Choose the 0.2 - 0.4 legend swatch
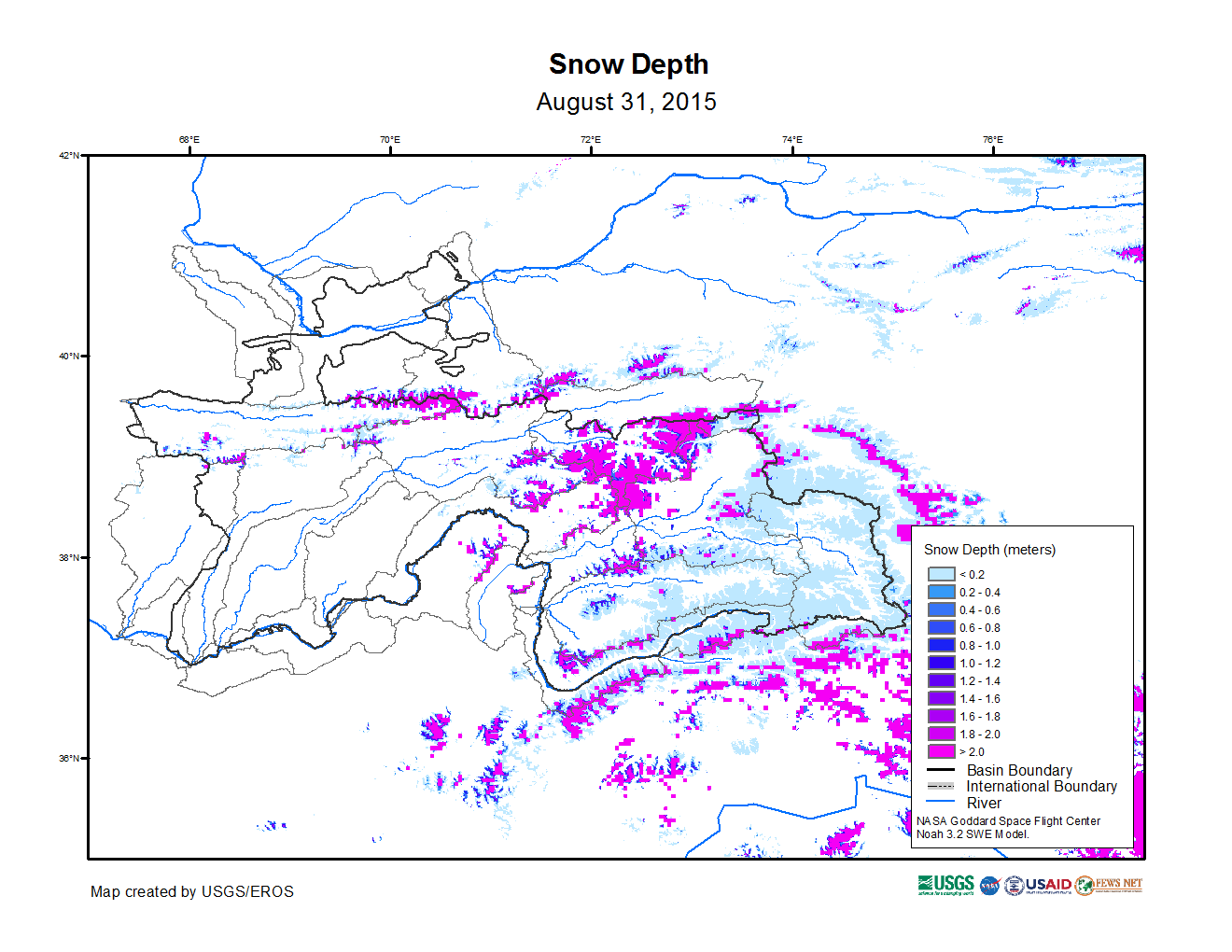 (941, 593)
